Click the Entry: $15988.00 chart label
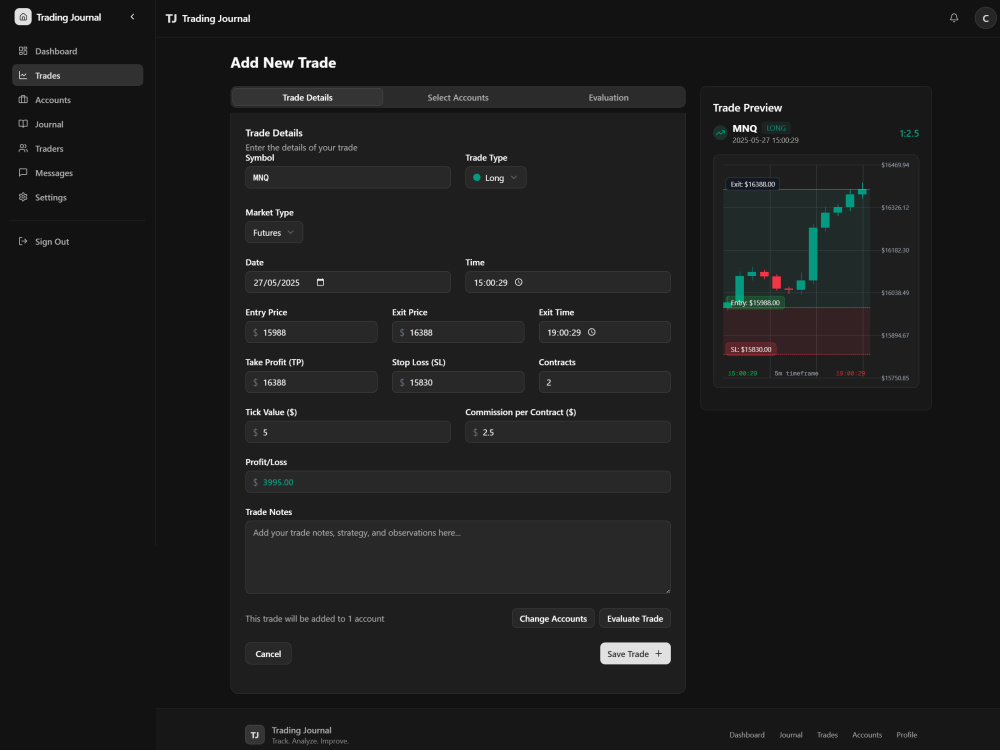The width and height of the screenshot is (1000, 750). pyautogui.click(x=755, y=302)
